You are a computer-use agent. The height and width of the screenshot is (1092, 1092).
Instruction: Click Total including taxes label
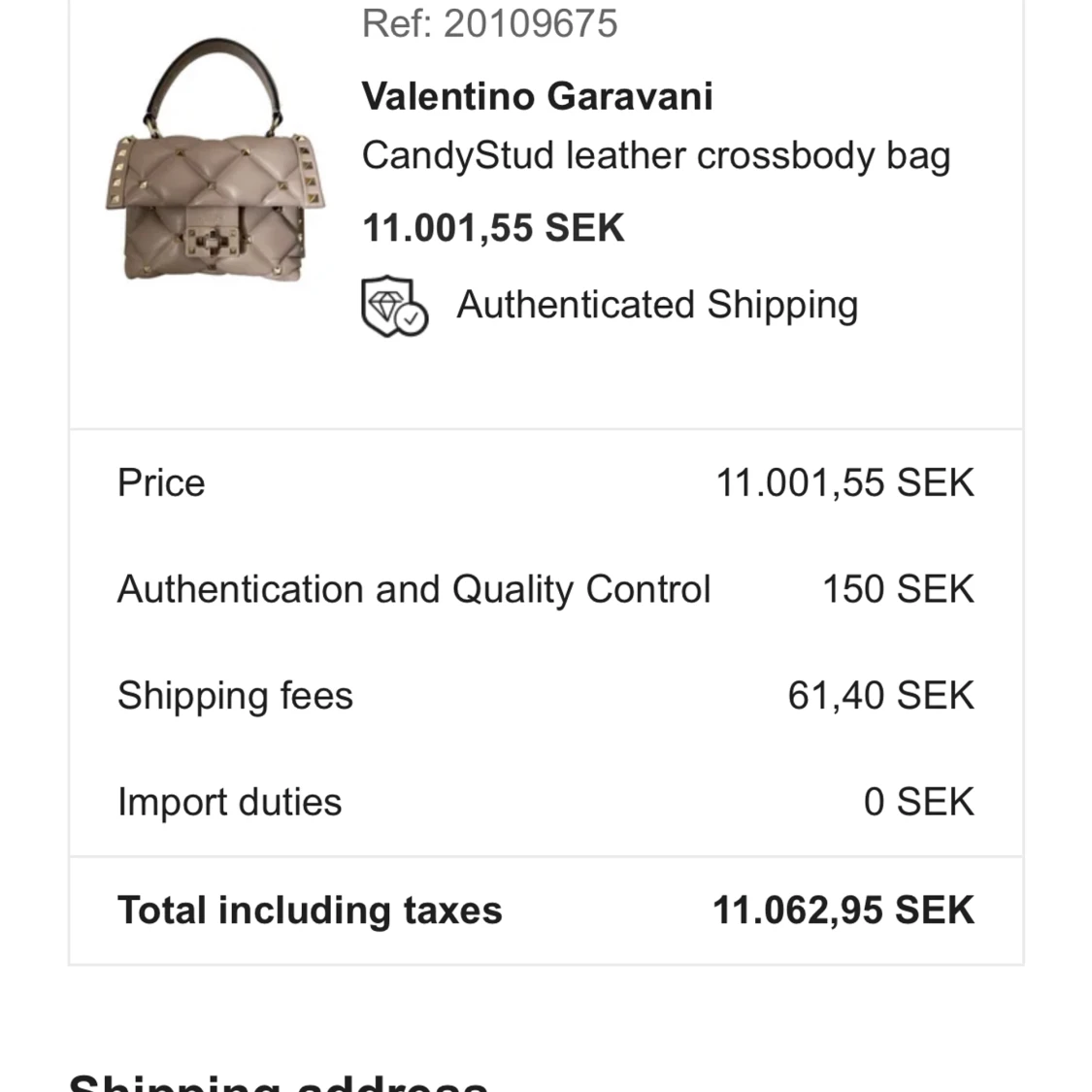coord(310,910)
